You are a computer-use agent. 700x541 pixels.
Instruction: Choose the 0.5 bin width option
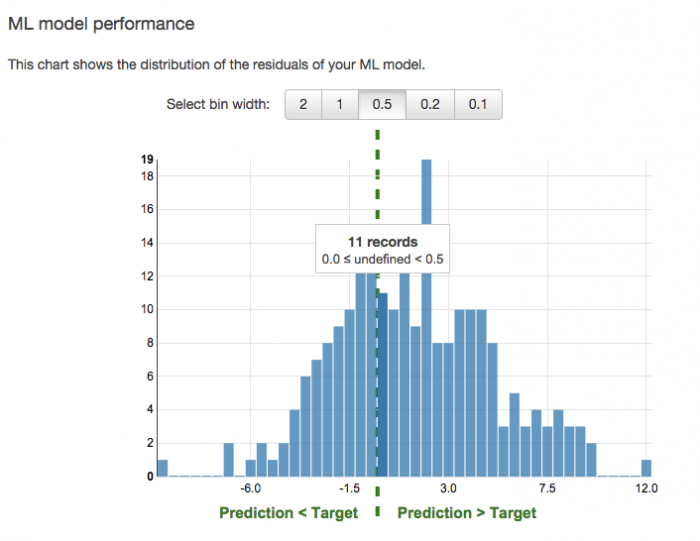tap(382, 104)
